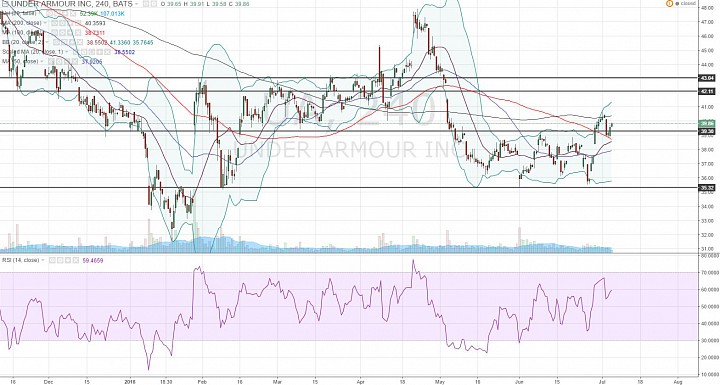Screen dimensions: 720x385
Task: Remove MA (200, close) with its X icon
Action: coord(78,23)
